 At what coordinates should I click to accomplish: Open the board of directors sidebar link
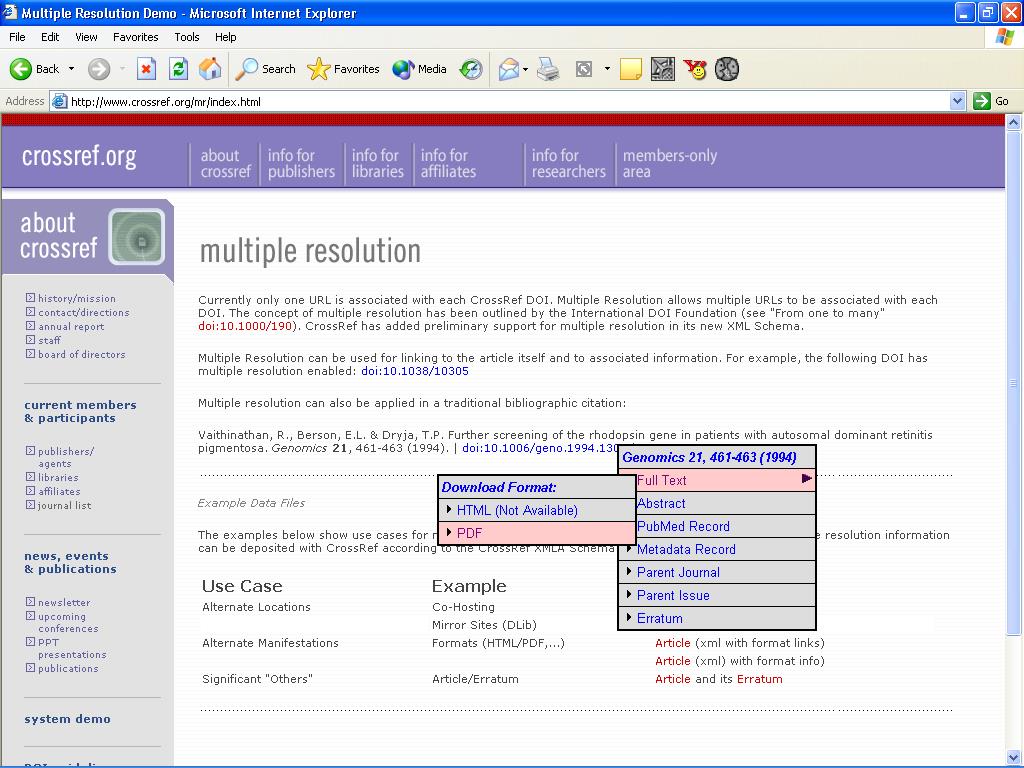(x=82, y=355)
